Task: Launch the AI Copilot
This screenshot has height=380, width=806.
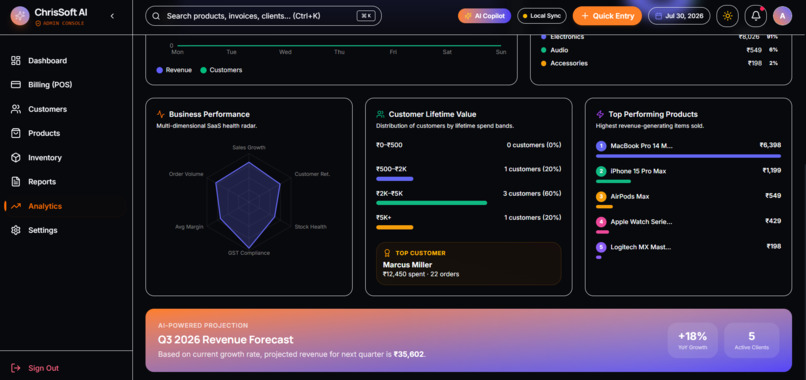Action: pyautogui.click(x=484, y=16)
